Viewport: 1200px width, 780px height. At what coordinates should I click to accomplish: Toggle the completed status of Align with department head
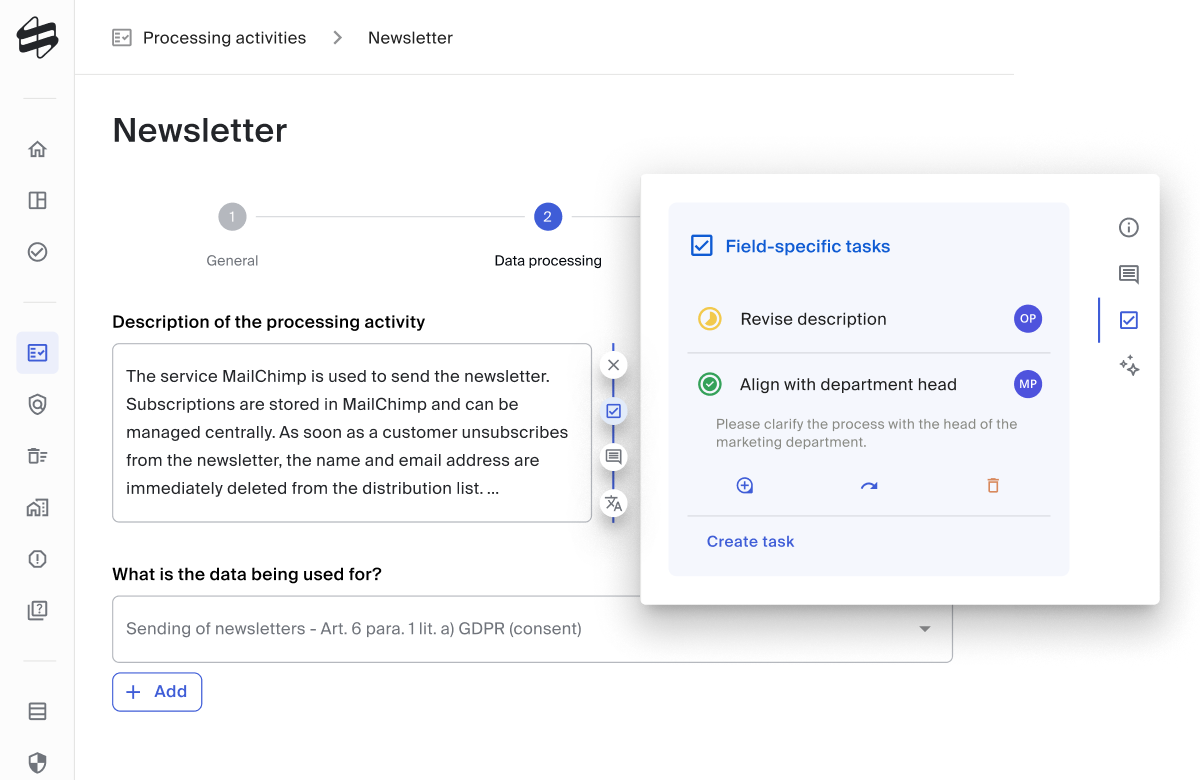coord(710,384)
